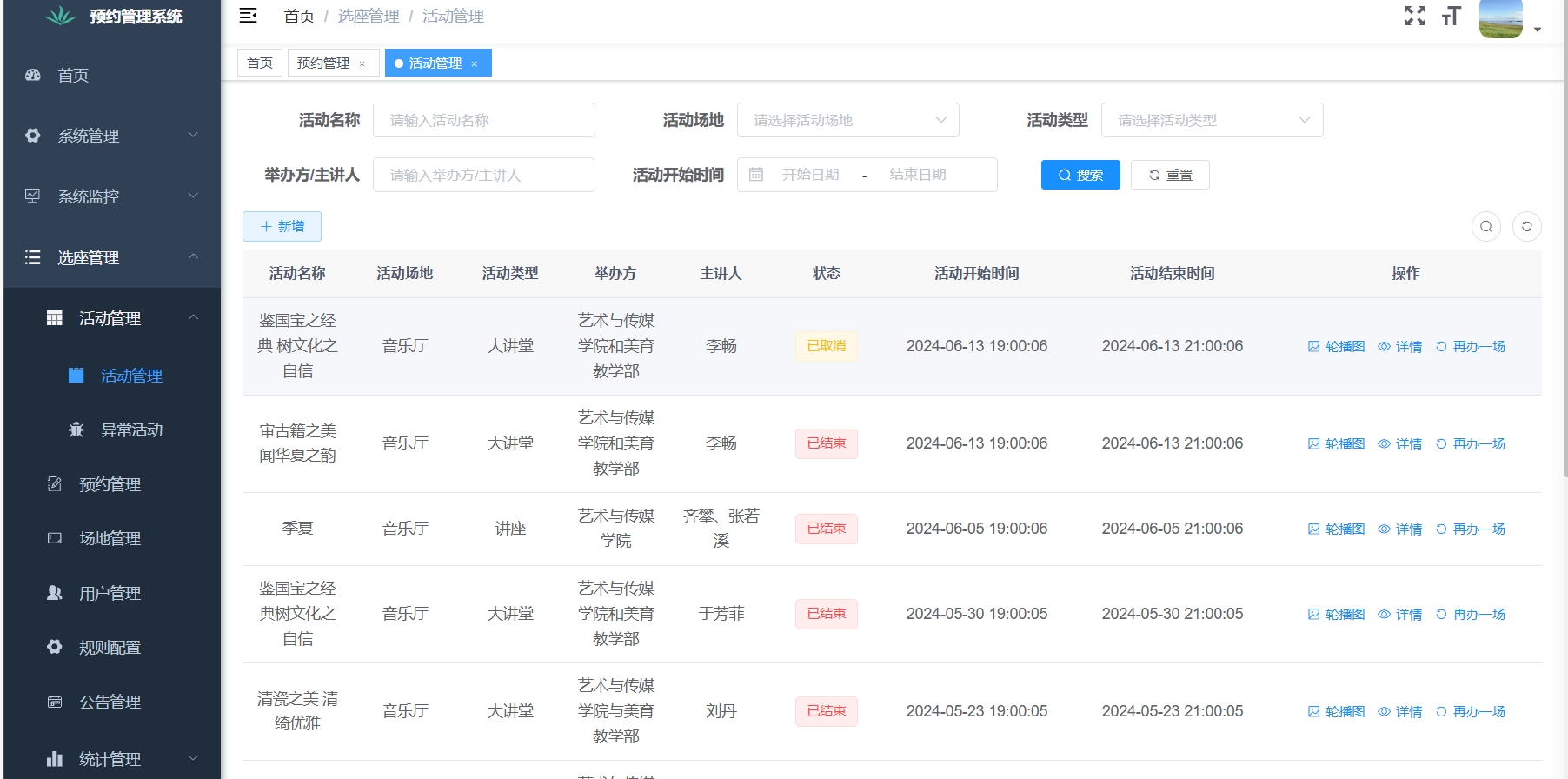Select the highlighted 活动管理 sidebar item

(112, 376)
